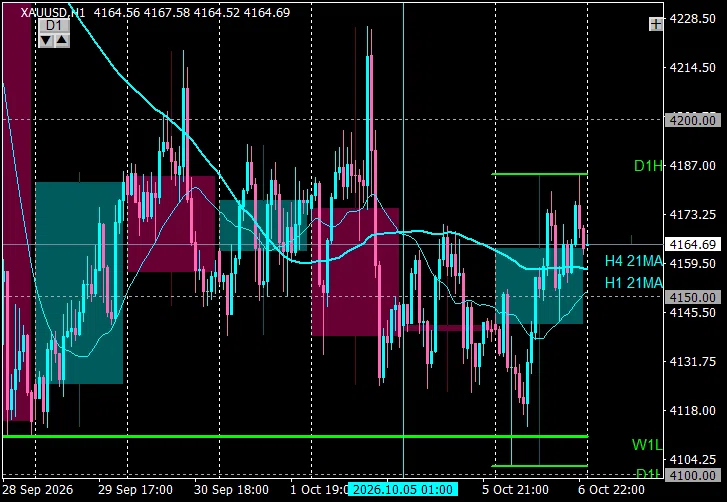The image size is (727, 502).
Task: Click the 30 Sep 18:00 time label
Action: (231, 490)
